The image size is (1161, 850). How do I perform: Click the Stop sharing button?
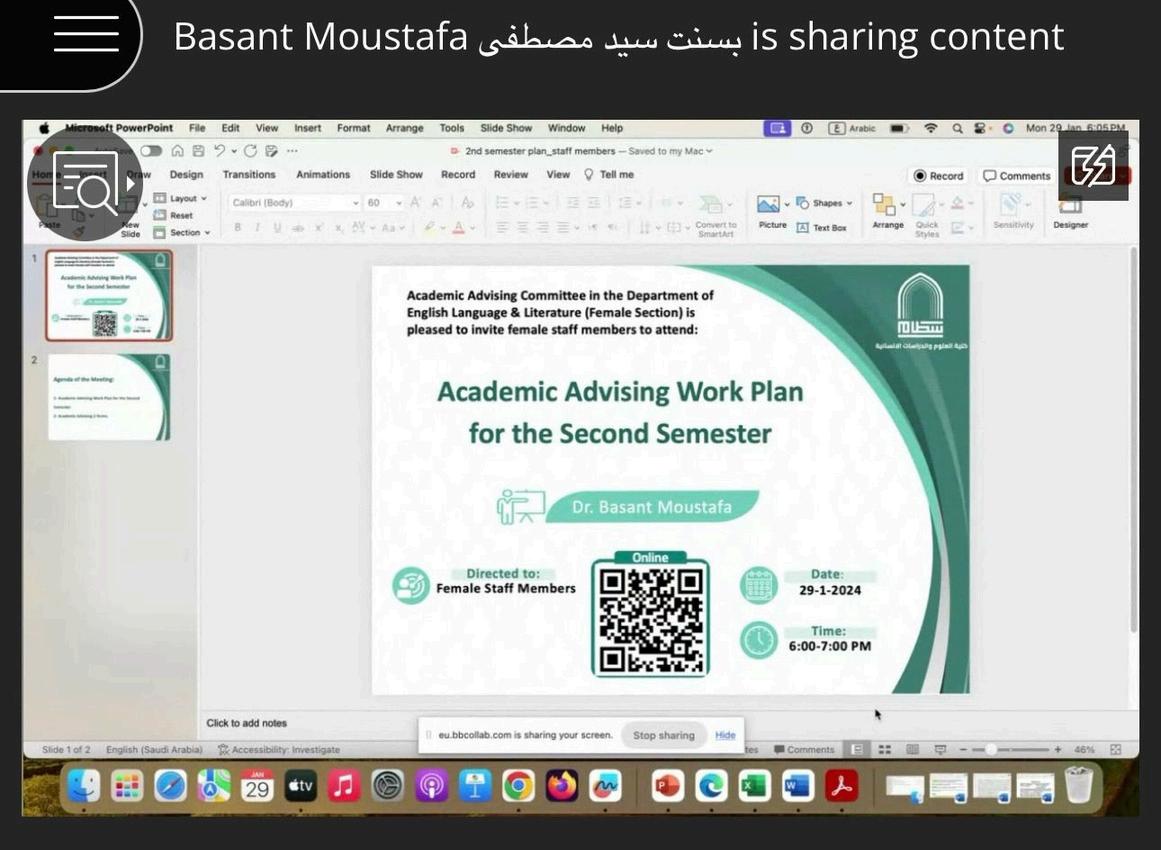tap(663, 735)
